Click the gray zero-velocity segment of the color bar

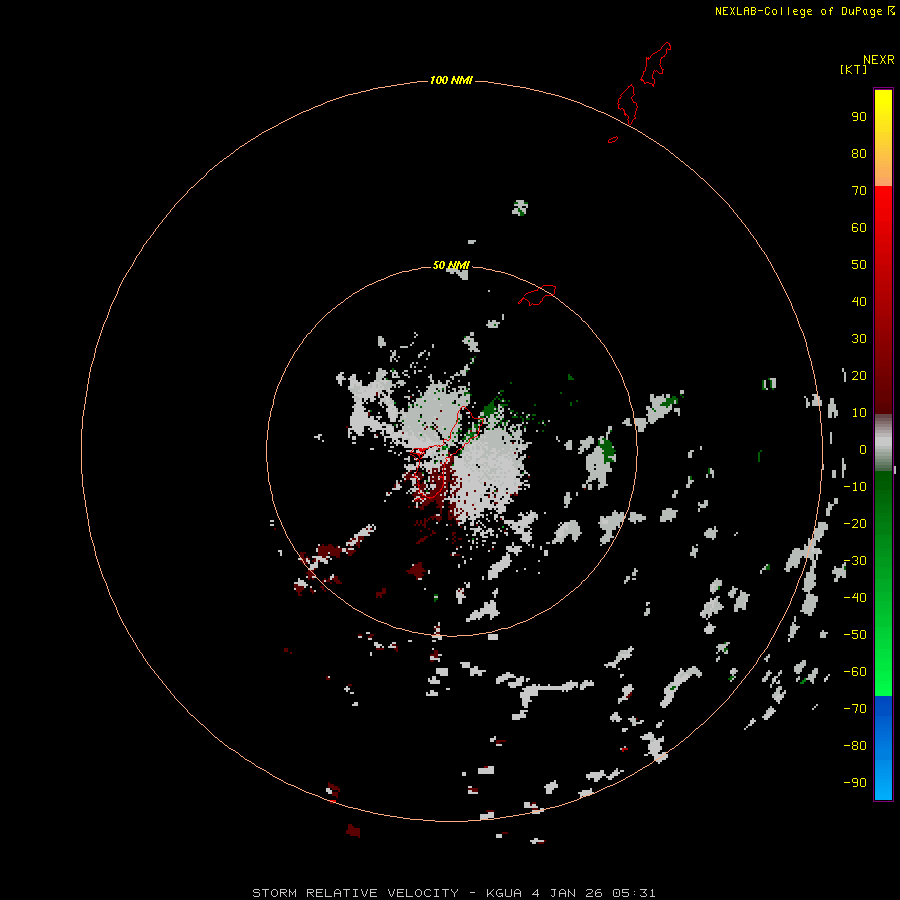pos(883,443)
